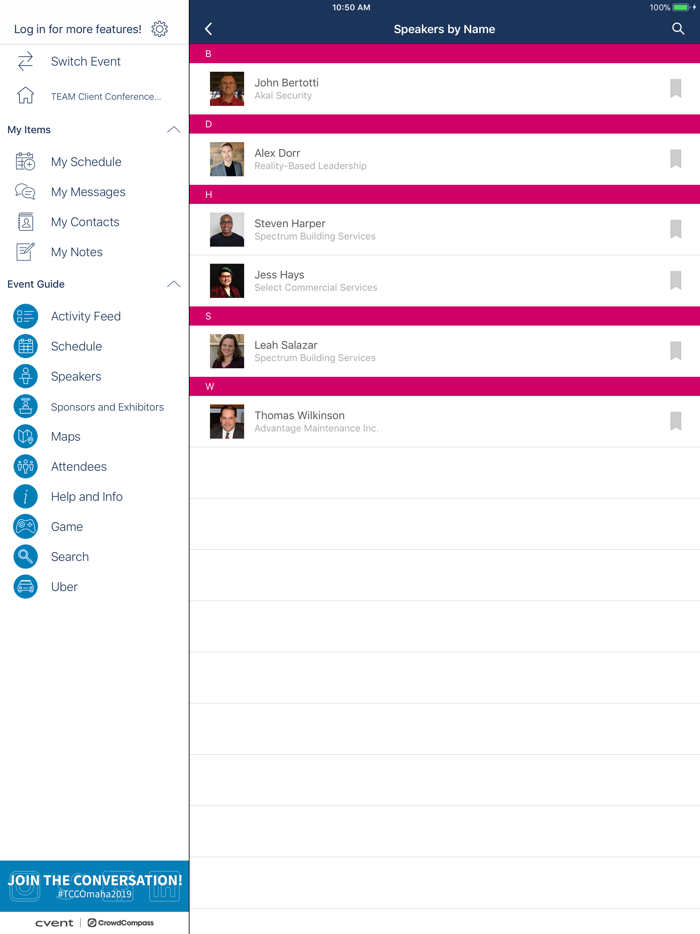This screenshot has height=934, width=700.
Task: Click the Switch Event arrows icon
Action: tap(25, 61)
